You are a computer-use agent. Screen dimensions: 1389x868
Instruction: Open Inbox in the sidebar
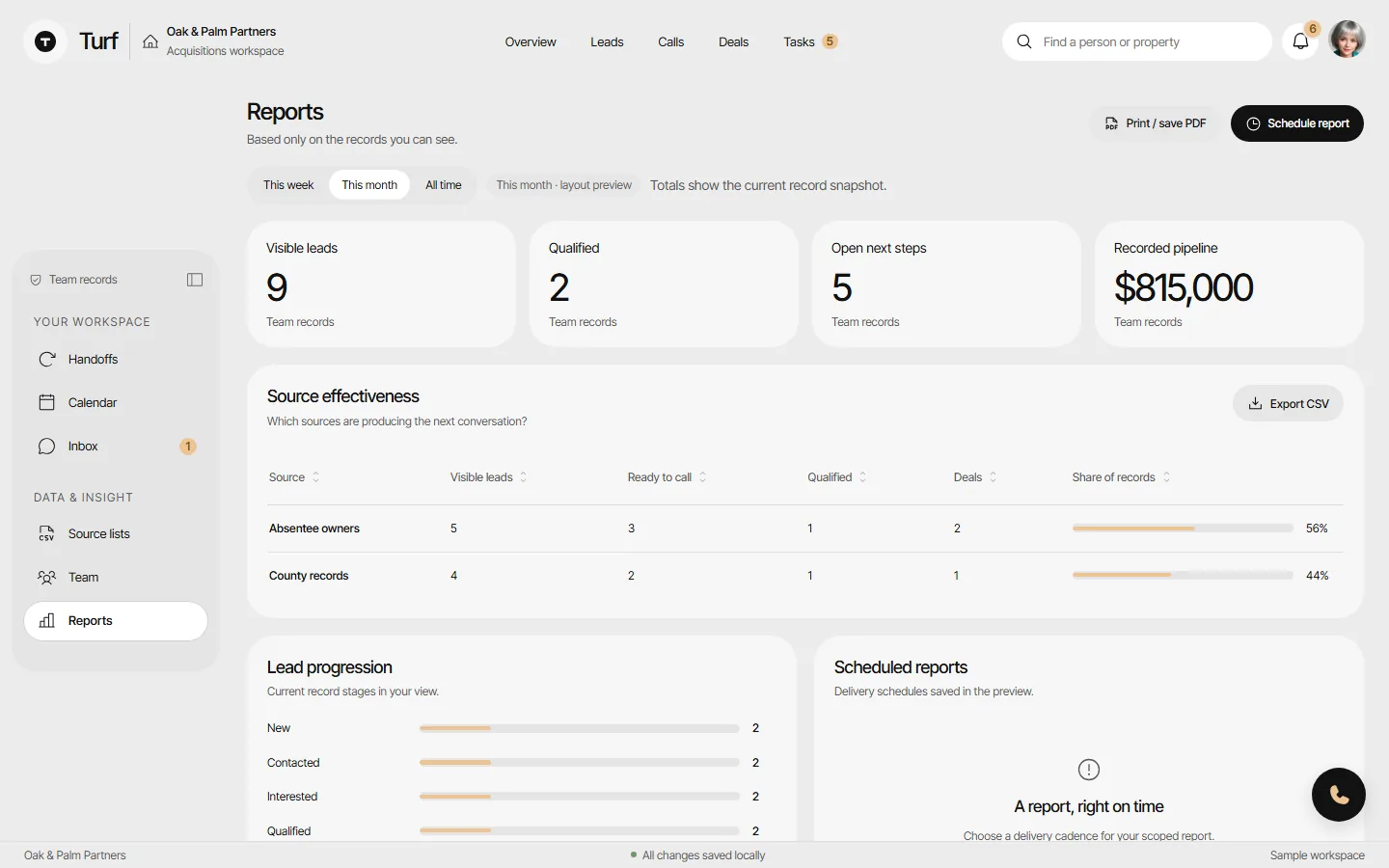coord(116,446)
